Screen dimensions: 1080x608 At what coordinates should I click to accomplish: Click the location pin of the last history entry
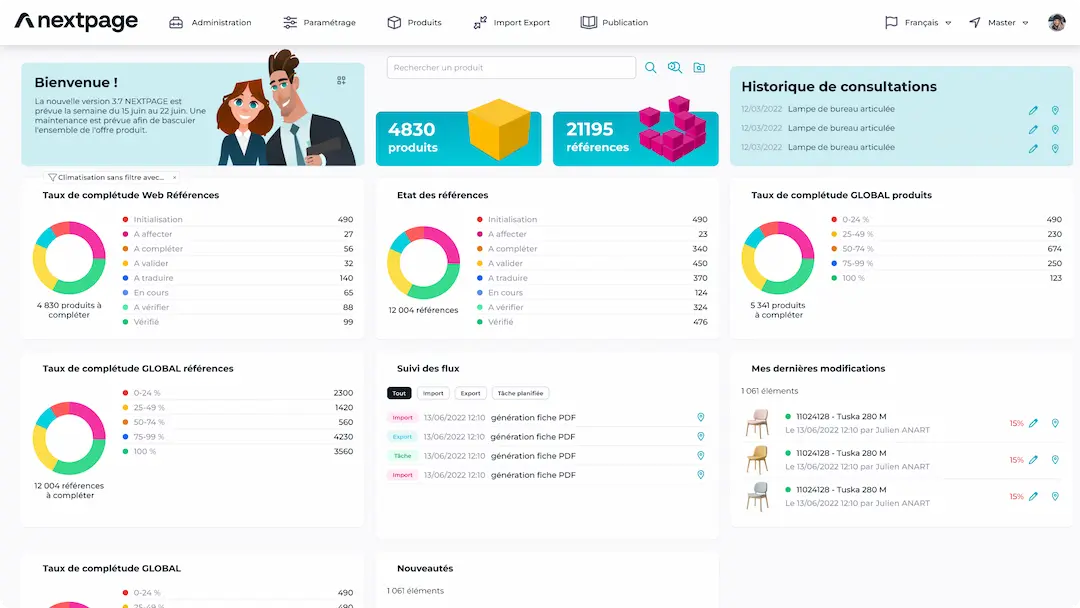pyautogui.click(x=1055, y=149)
